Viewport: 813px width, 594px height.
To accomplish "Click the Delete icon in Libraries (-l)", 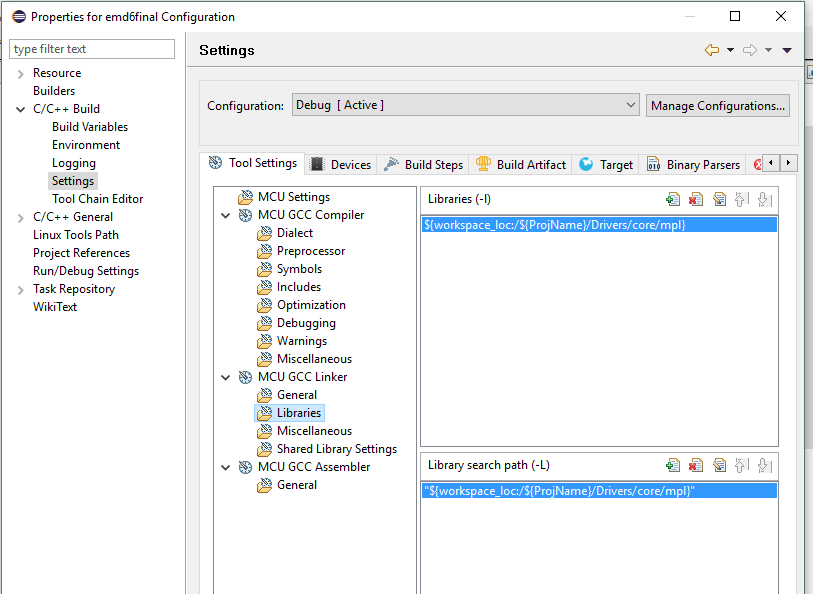I will tap(696, 199).
